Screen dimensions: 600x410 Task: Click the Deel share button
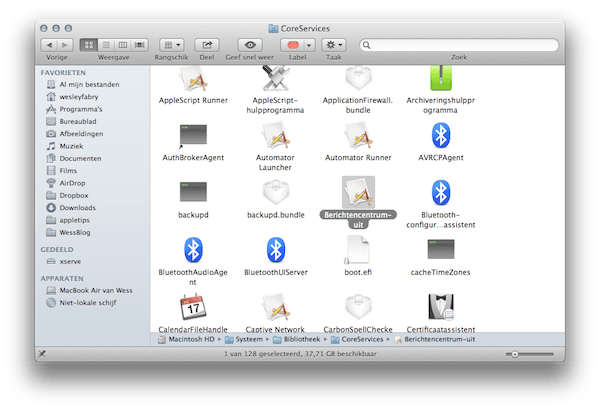tap(207, 45)
